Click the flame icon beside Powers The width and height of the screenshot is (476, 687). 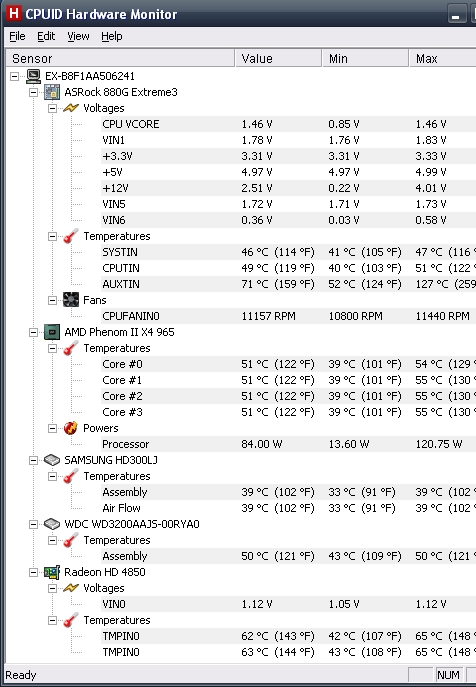click(71, 428)
